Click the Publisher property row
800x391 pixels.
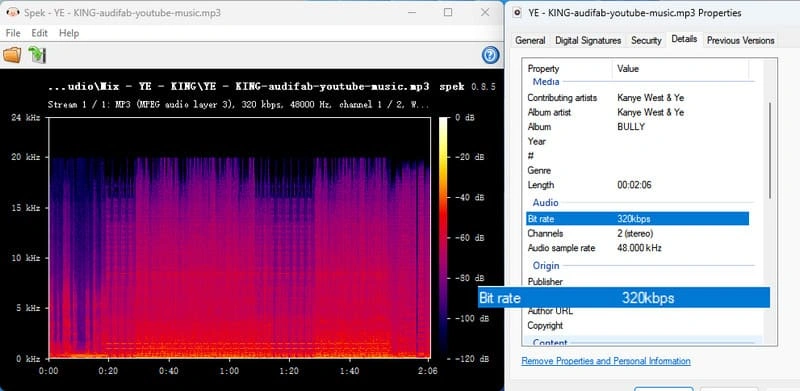[637, 282]
